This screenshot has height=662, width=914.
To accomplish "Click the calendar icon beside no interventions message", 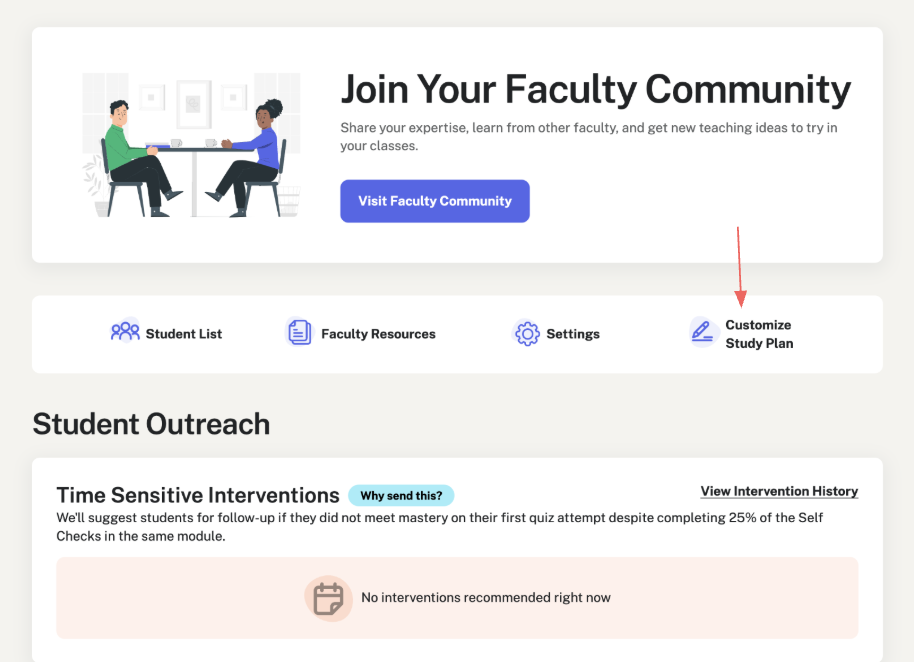I will click(329, 597).
